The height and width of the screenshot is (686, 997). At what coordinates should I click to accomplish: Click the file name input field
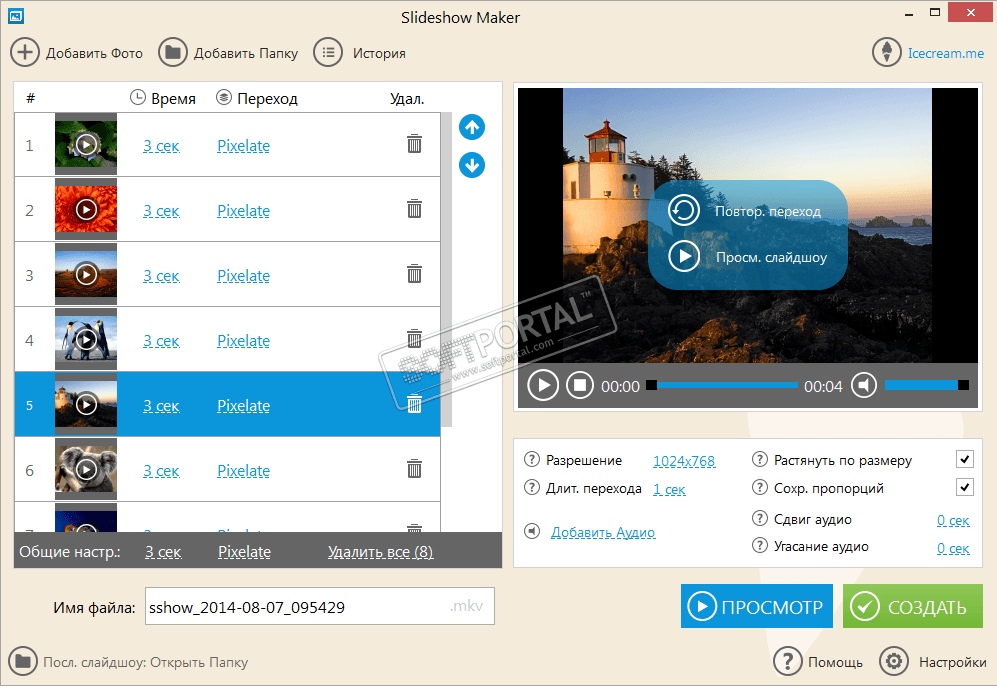coord(320,606)
